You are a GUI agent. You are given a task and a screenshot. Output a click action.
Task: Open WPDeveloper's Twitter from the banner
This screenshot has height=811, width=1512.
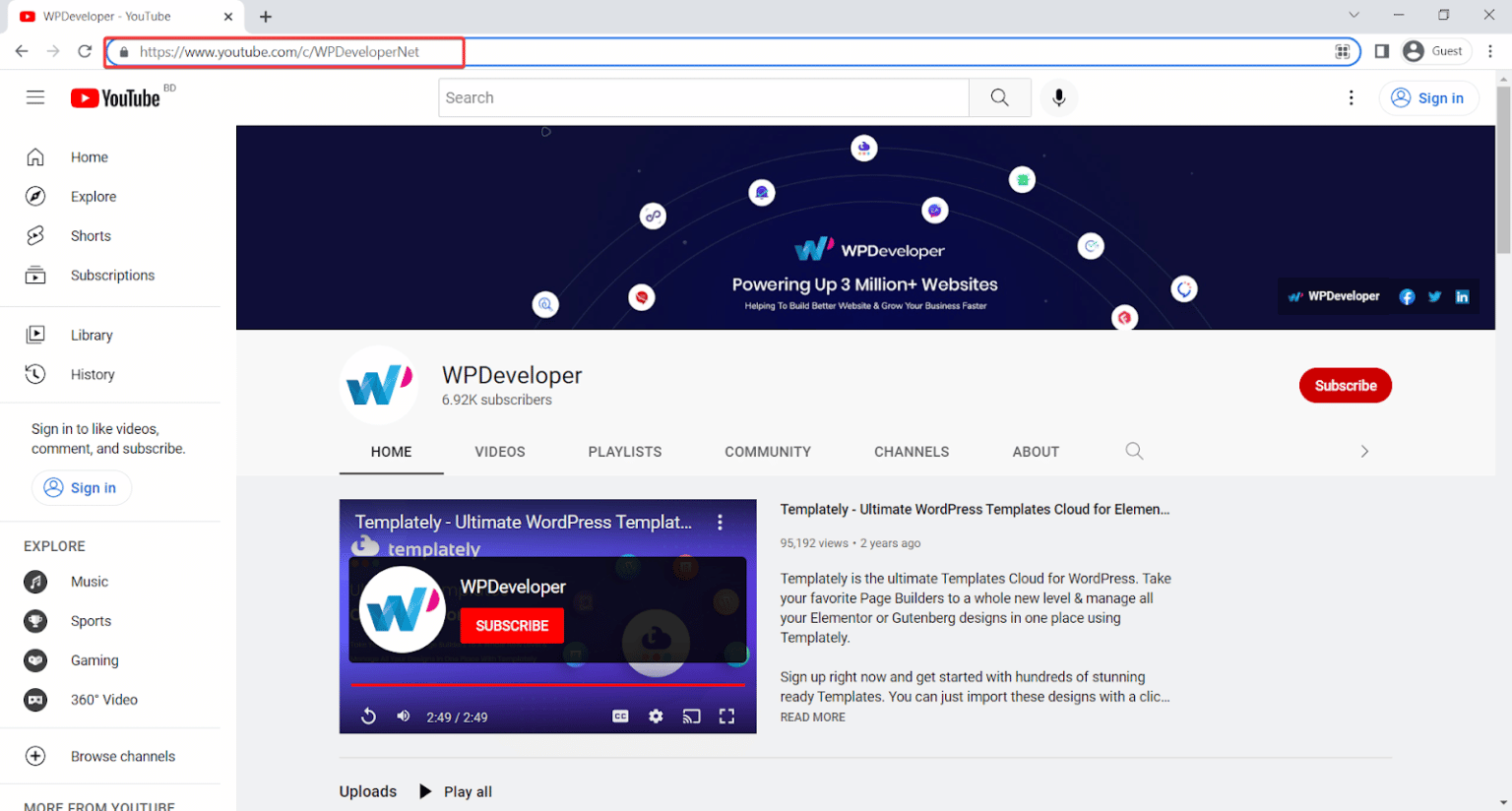pos(1434,296)
